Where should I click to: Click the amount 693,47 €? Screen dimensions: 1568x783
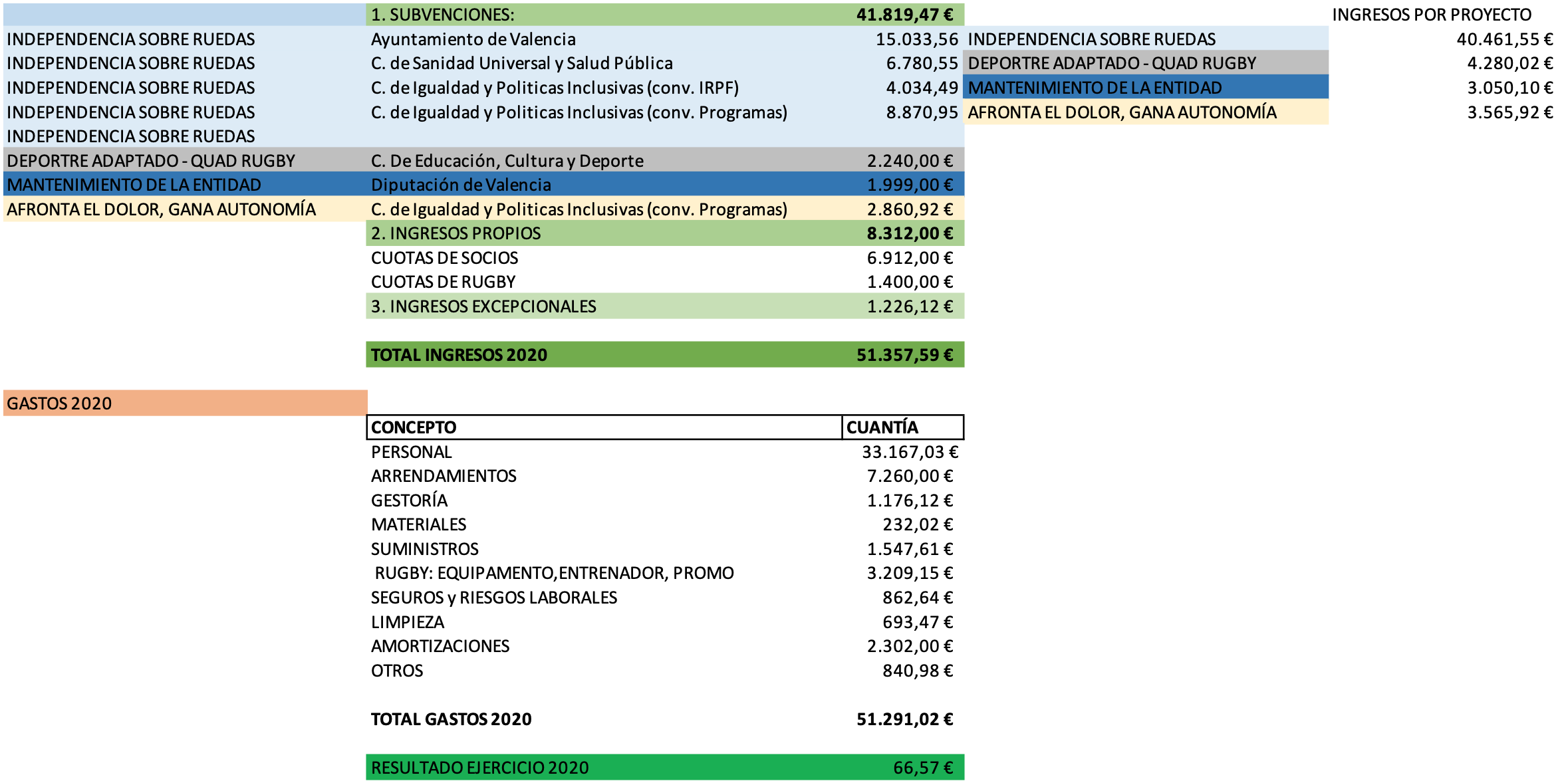click(x=918, y=622)
